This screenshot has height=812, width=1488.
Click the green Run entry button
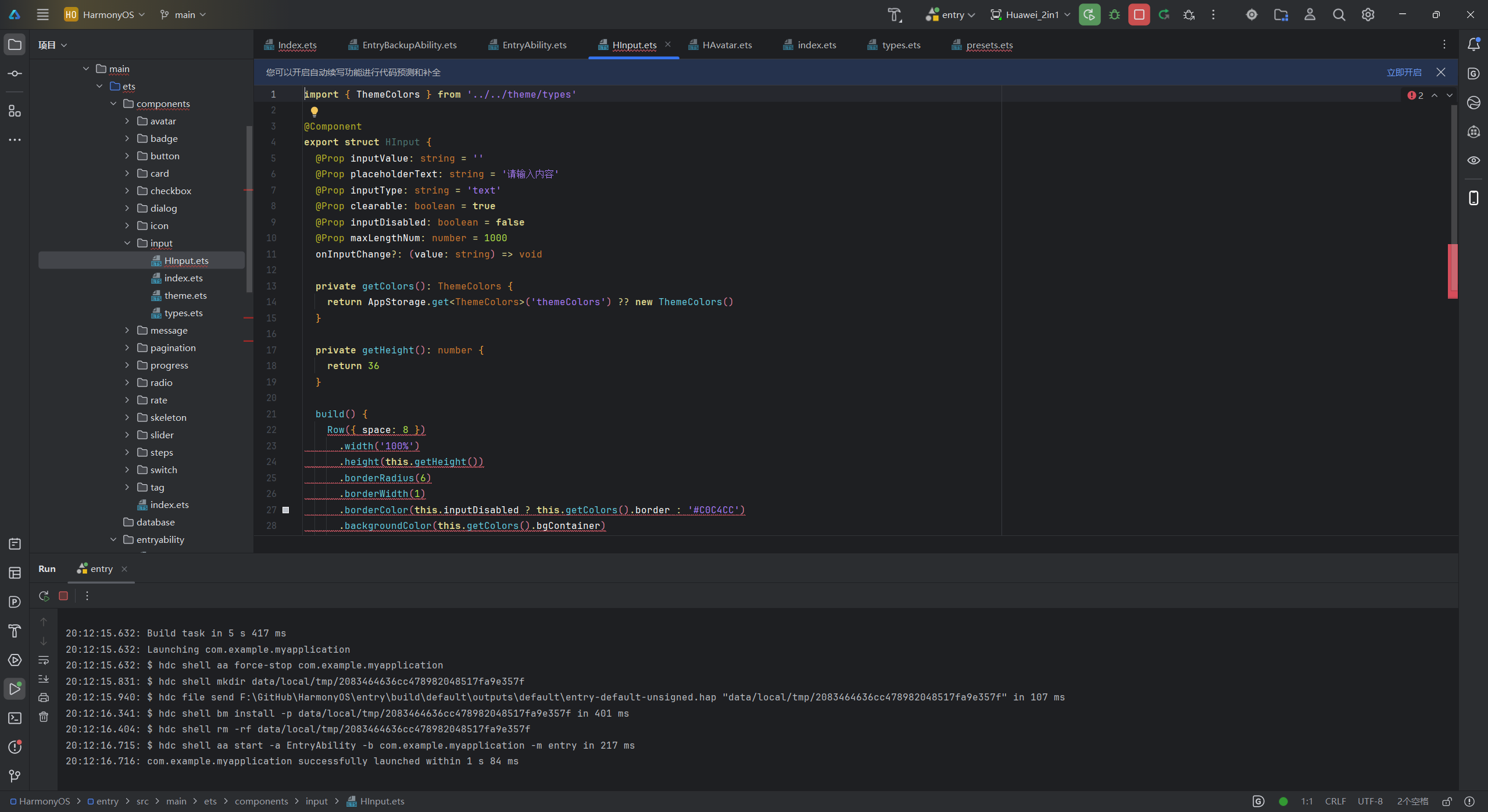pyautogui.click(x=1089, y=15)
